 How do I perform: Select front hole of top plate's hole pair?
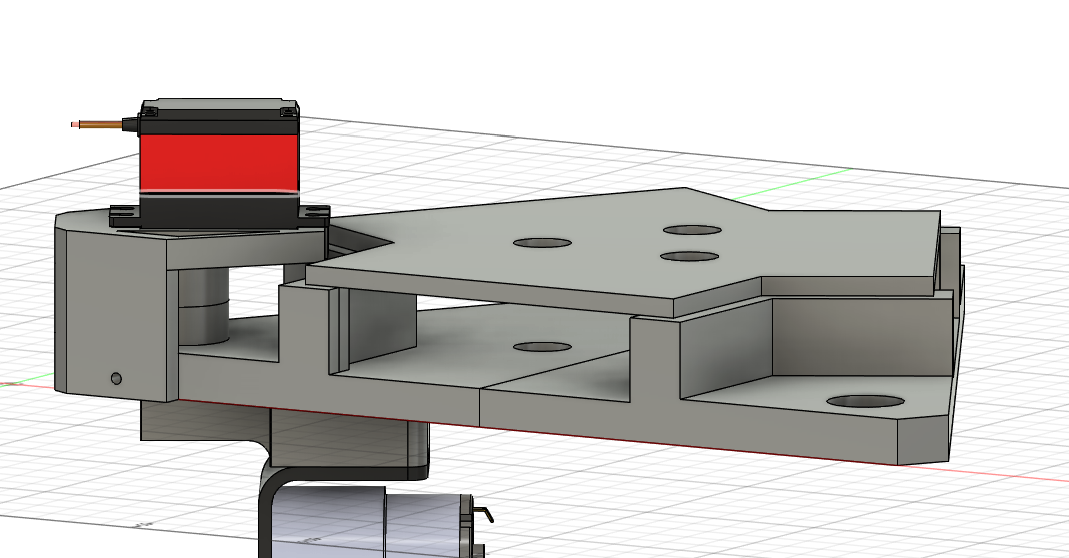(x=690, y=257)
